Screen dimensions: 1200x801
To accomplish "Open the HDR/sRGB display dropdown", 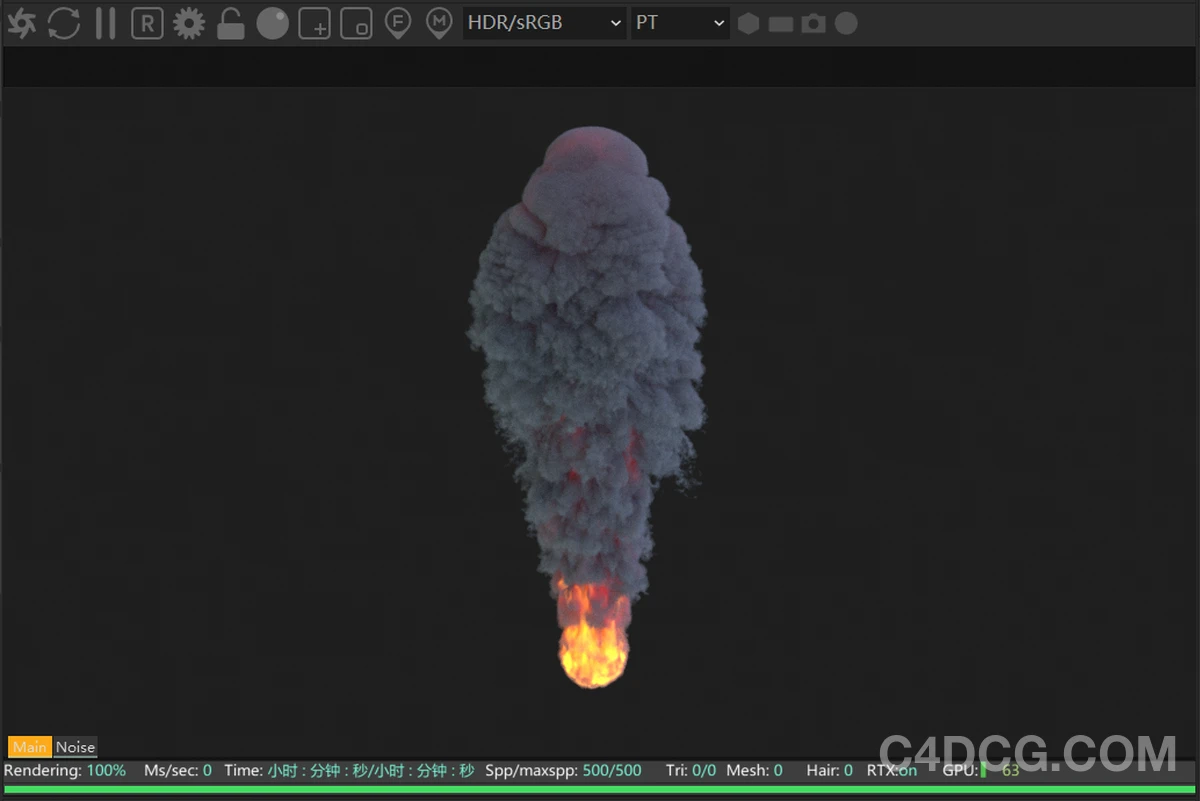I will coord(543,22).
